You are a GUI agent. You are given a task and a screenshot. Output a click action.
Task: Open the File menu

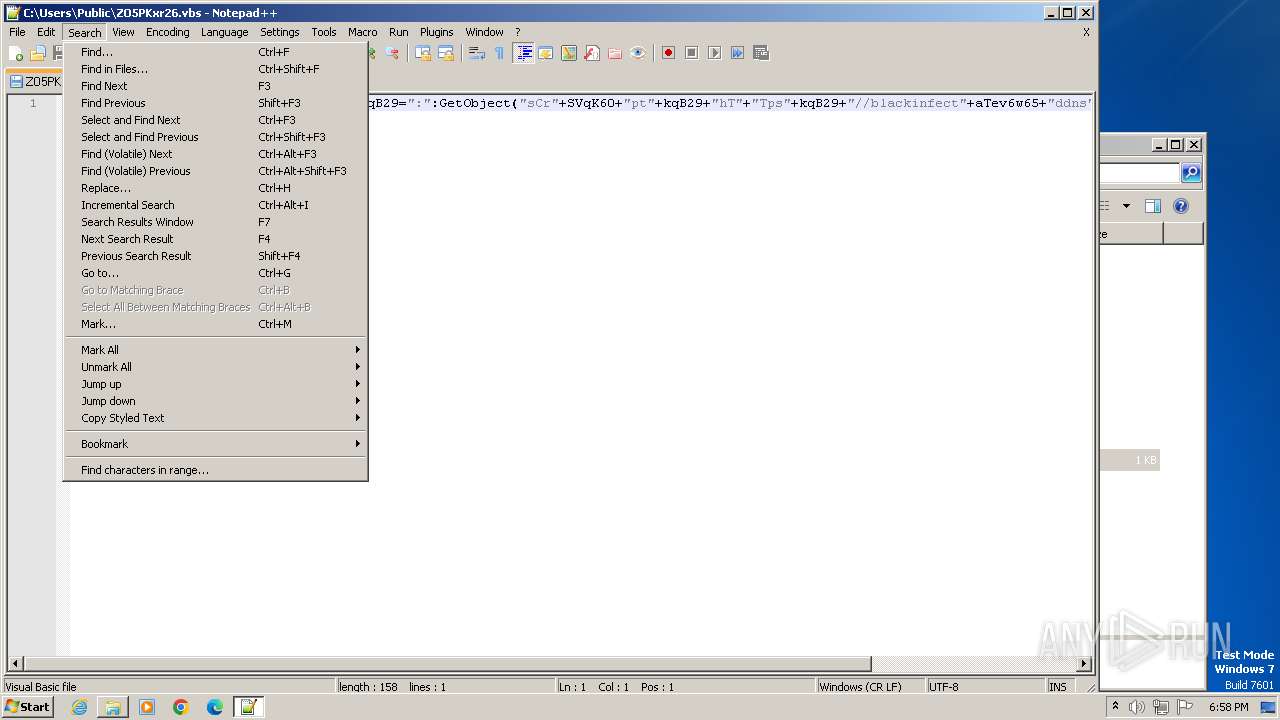tap(17, 32)
